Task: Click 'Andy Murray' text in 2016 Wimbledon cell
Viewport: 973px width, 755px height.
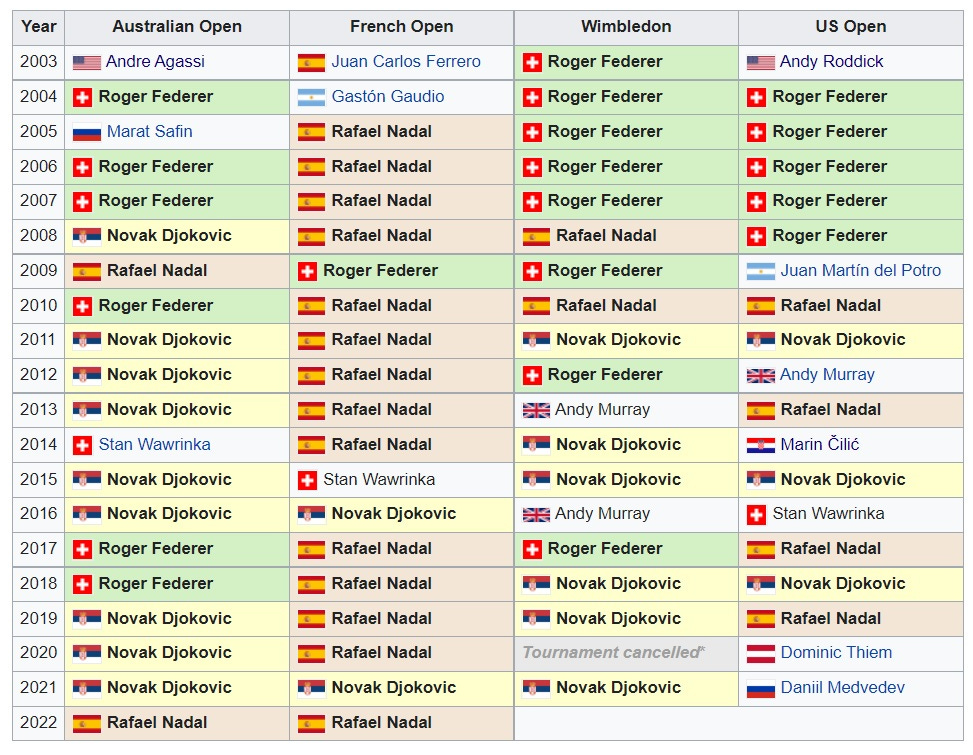Action: tap(603, 514)
